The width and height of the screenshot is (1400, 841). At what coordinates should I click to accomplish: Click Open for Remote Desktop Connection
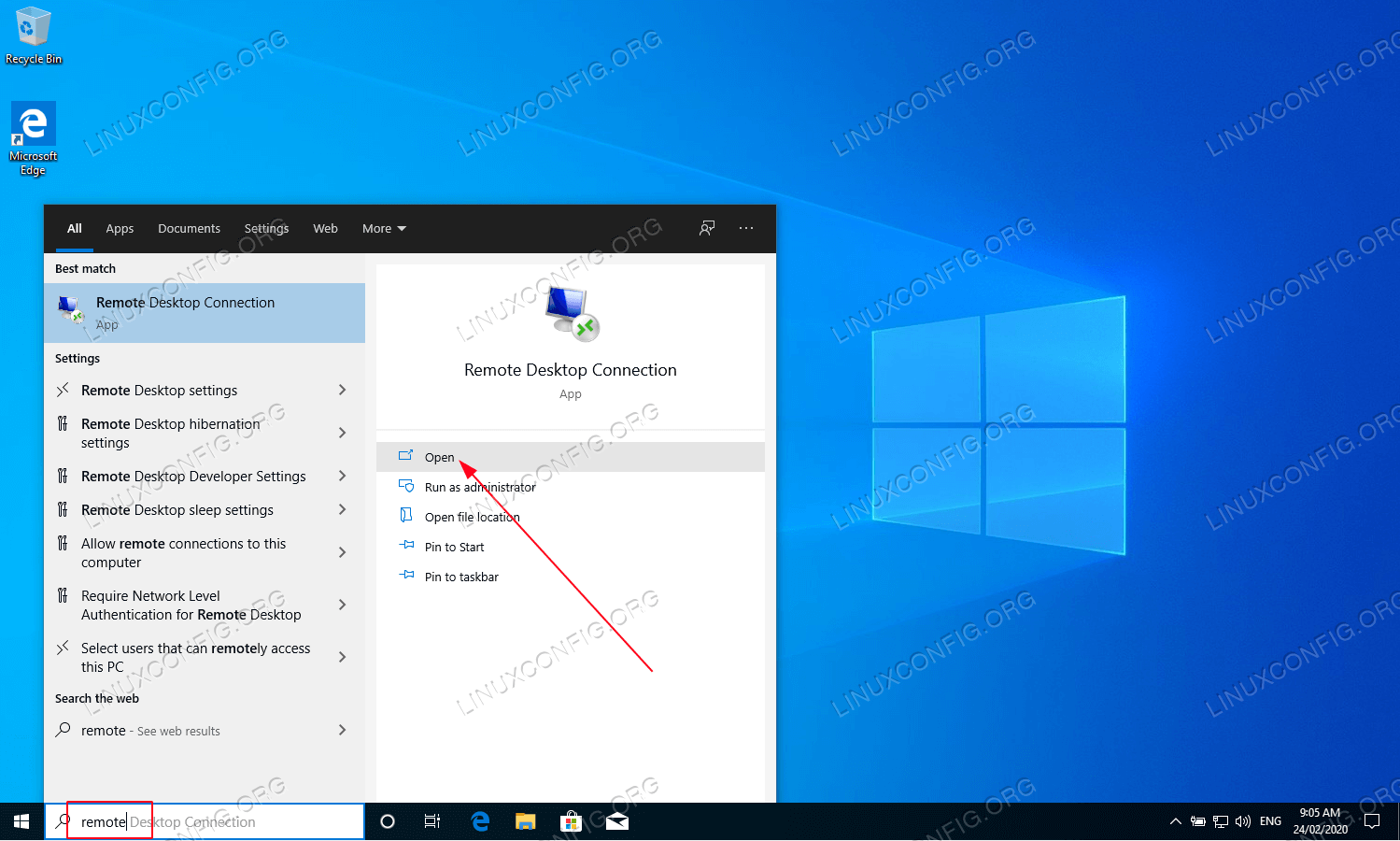coord(439,457)
